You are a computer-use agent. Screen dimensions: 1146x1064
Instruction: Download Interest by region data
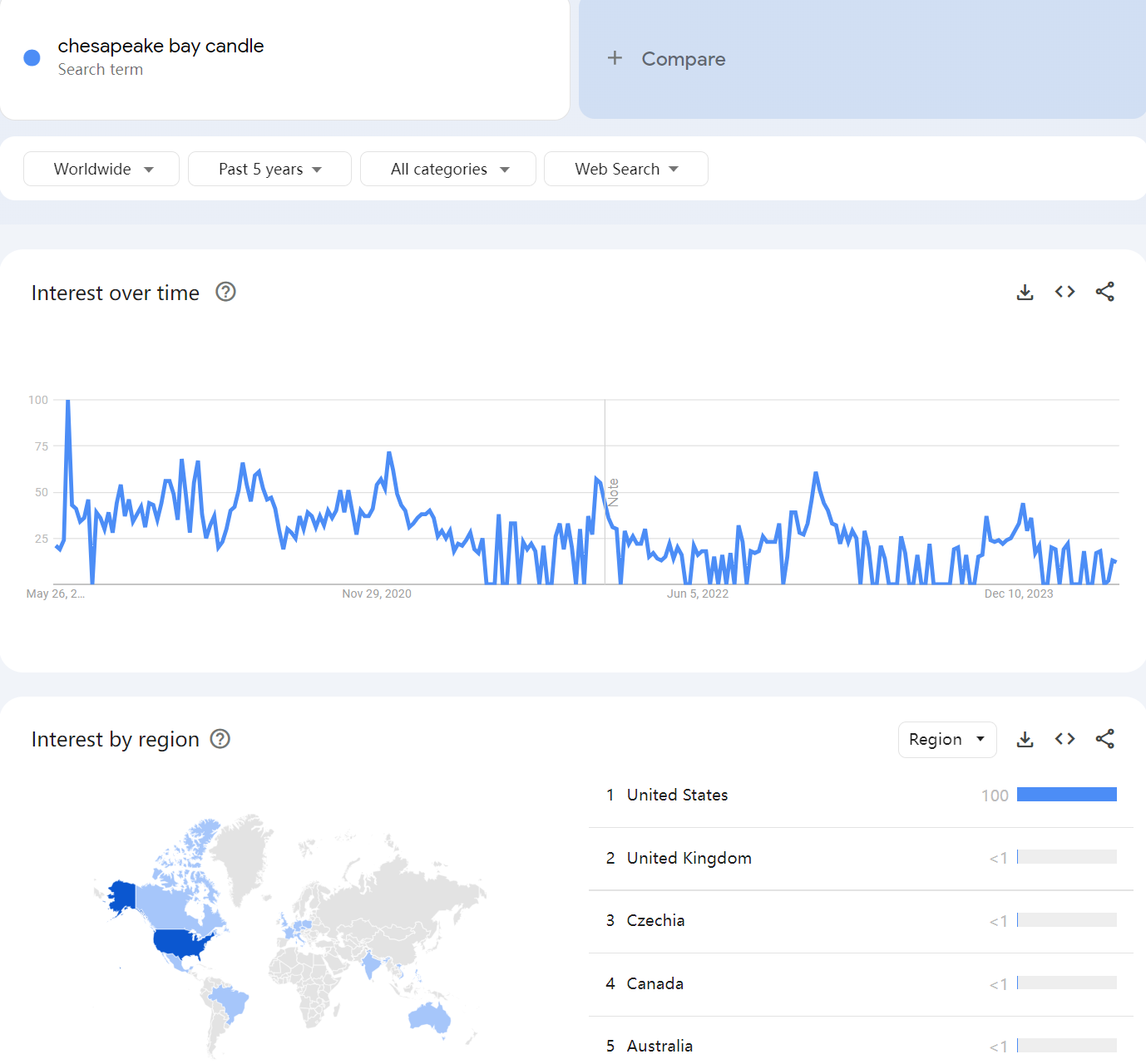point(1025,739)
